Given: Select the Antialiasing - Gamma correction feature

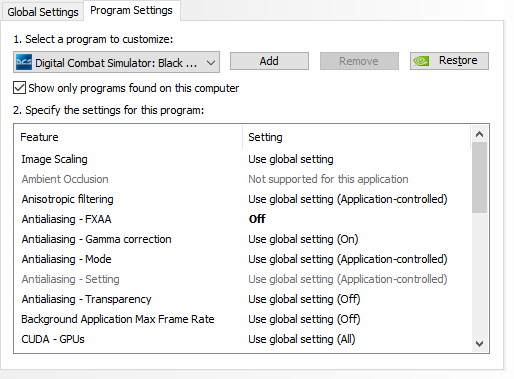Looking at the screenshot, I should click(x=96, y=239).
